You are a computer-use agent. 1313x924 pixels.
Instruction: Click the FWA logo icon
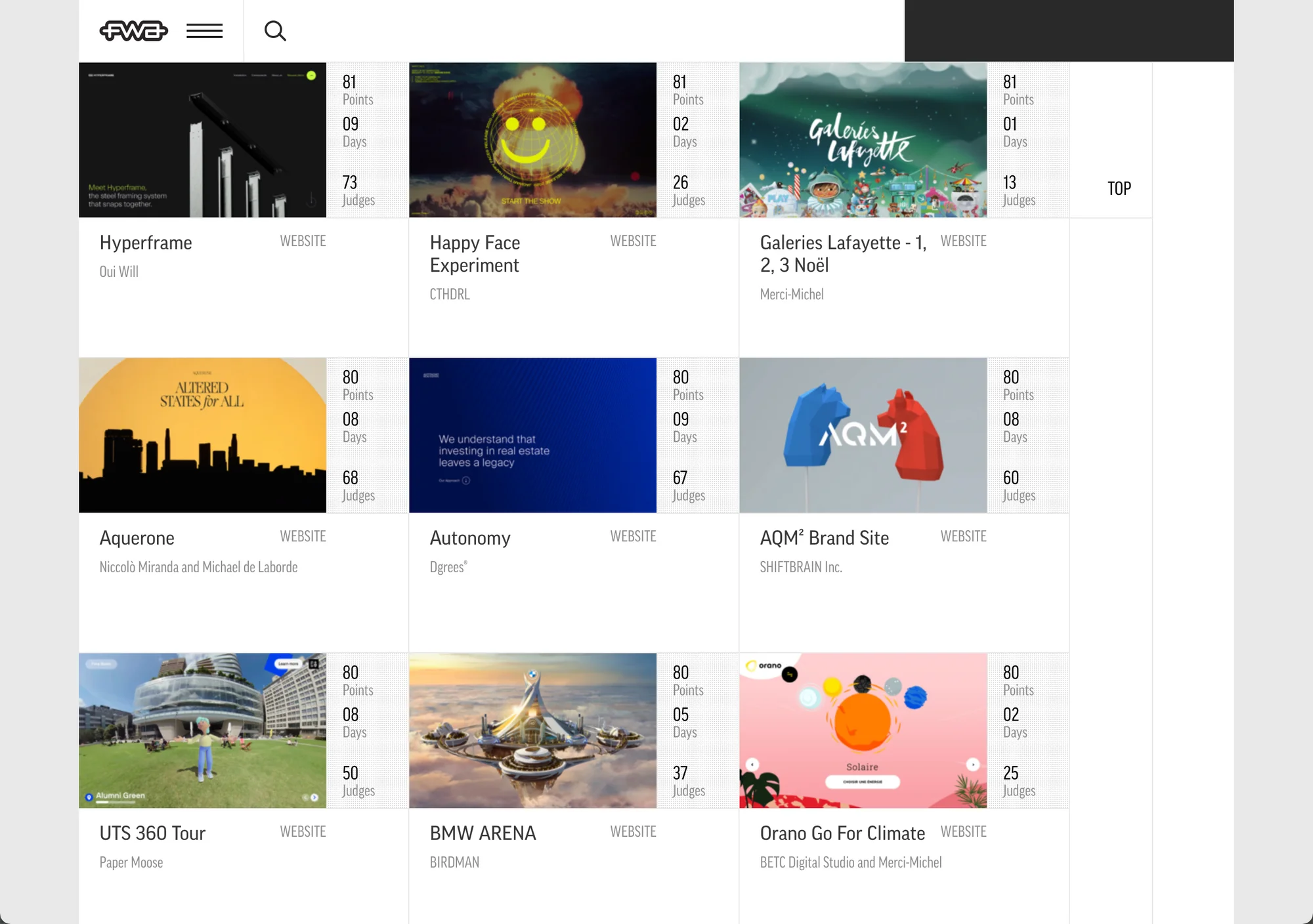click(x=134, y=31)
